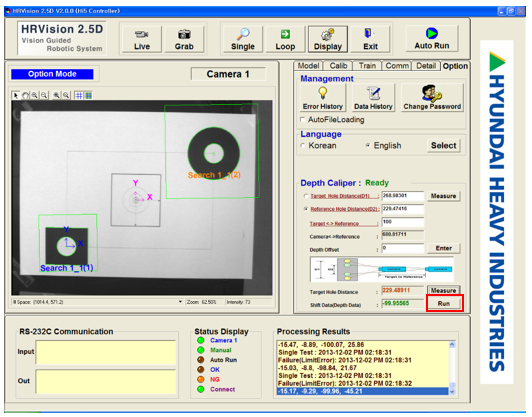Go to the Detail tab
This screenshot has height=417, width=532.
coord(426,66)
